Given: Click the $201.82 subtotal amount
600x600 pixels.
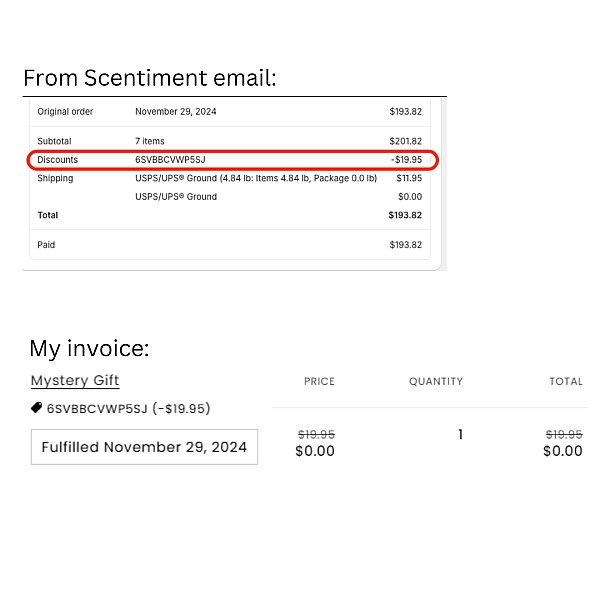Looking at the screenshot, I should click(x=406, y=141).
